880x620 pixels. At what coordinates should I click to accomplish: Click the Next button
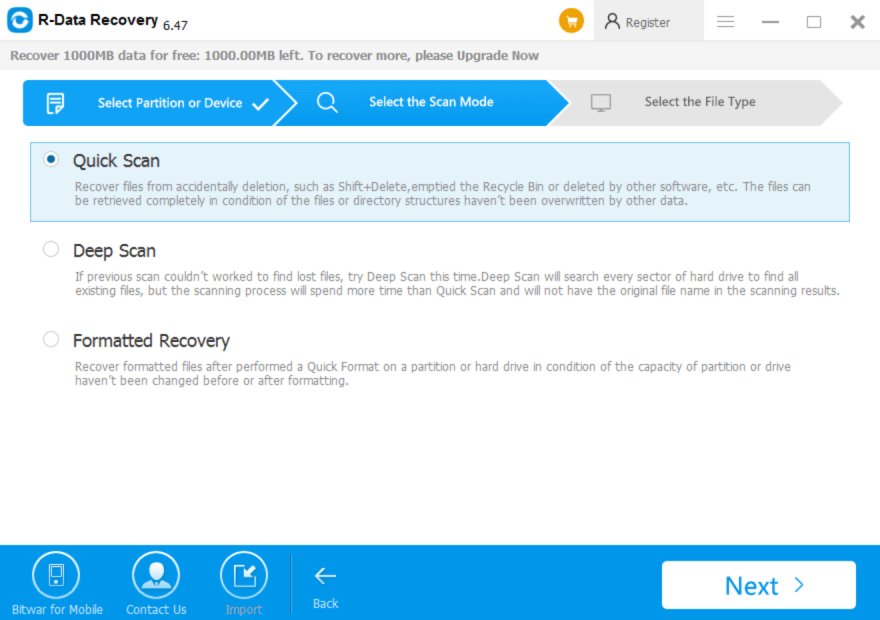[759, 585]
